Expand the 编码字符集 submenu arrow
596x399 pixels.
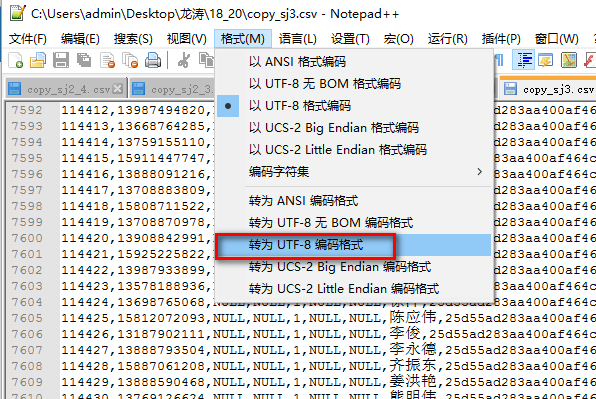click(x=479, y=172)
